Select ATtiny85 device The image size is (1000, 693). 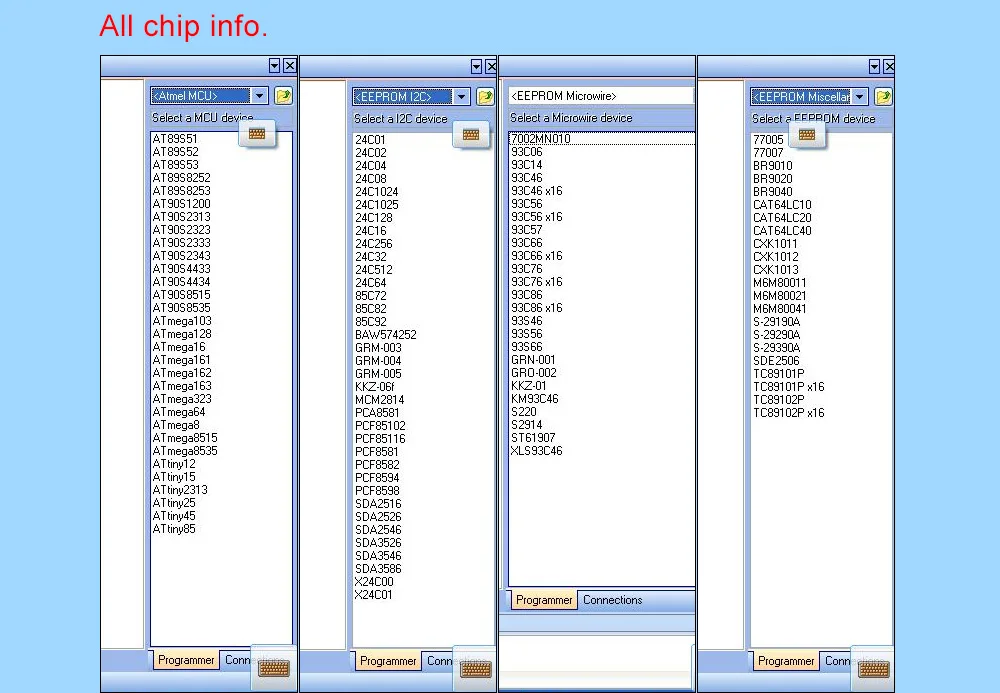[x=173, y=529]
